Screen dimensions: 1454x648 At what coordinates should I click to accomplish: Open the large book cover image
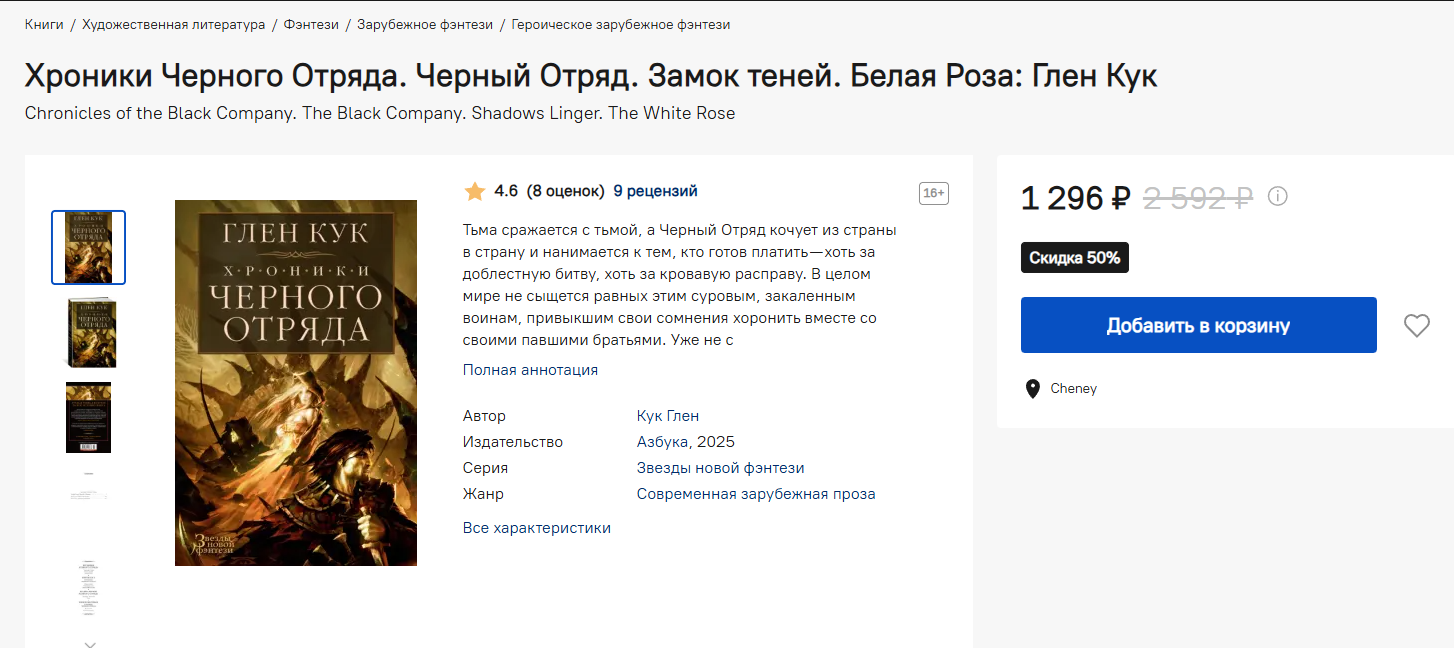(x=296, y=383)
